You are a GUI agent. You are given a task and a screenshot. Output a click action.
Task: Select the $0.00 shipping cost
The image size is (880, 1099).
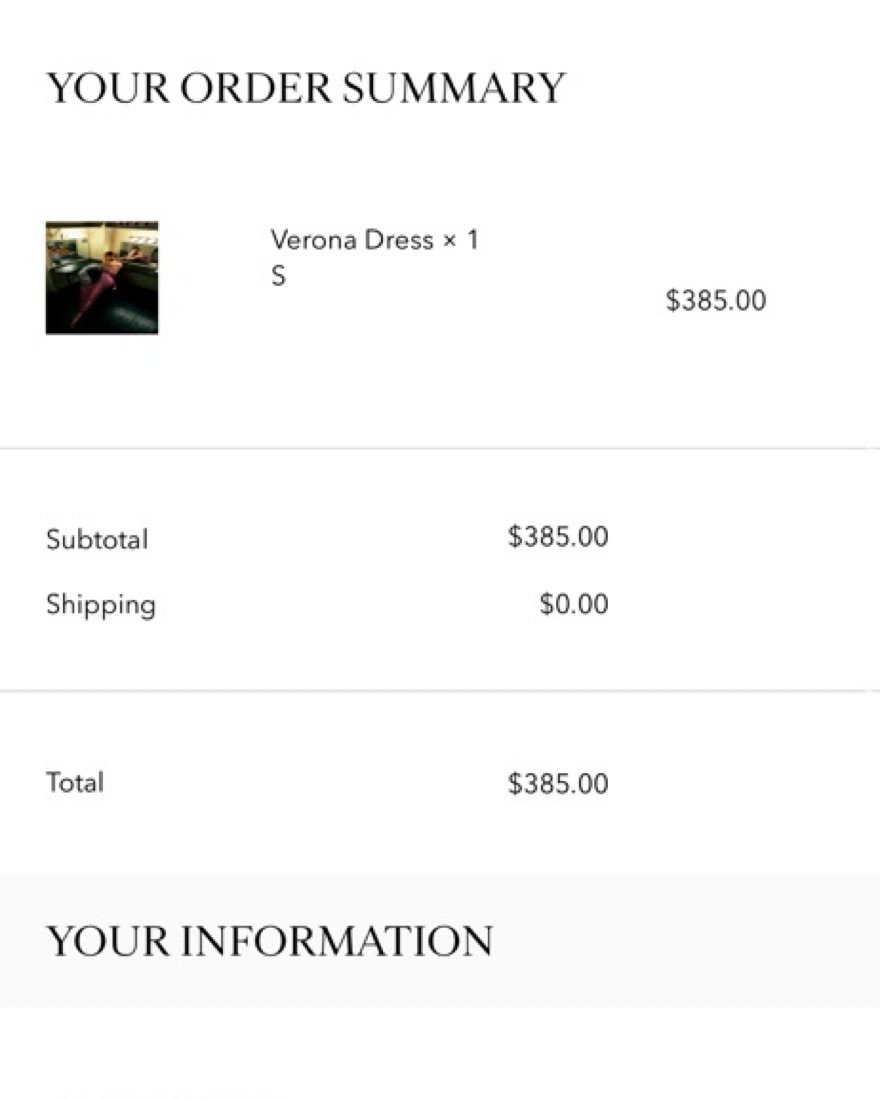coord(574,604)
